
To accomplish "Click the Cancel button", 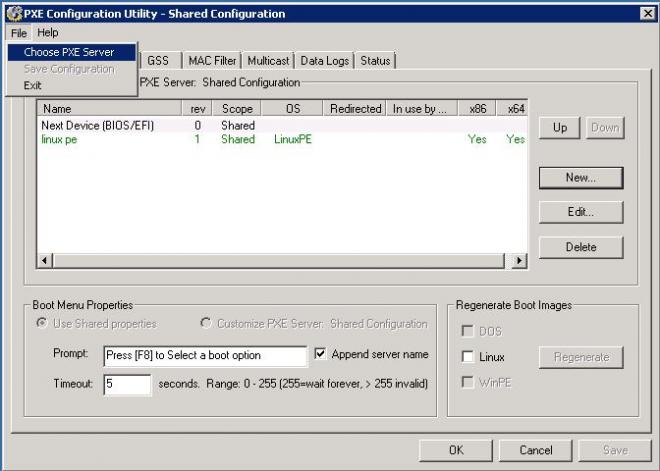I will [x=535, y=450].
